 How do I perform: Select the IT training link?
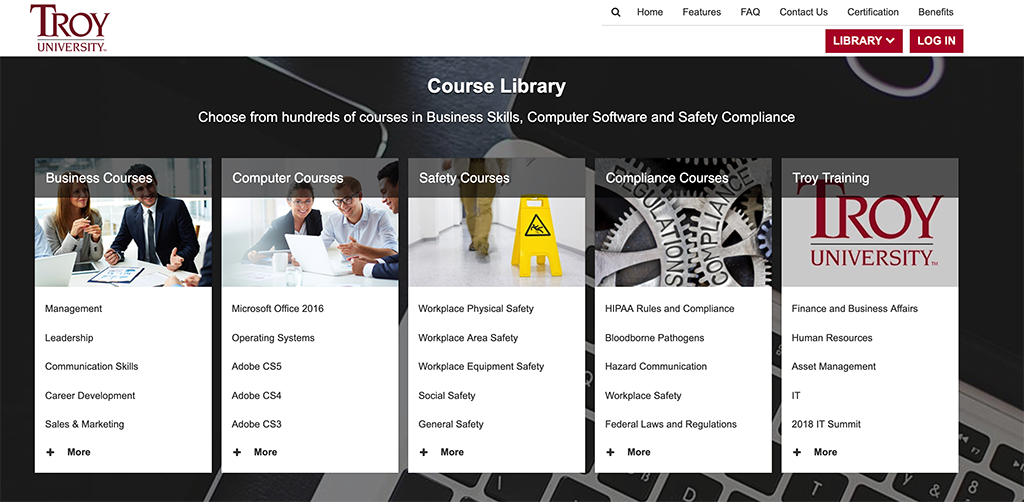coord(796,396)
